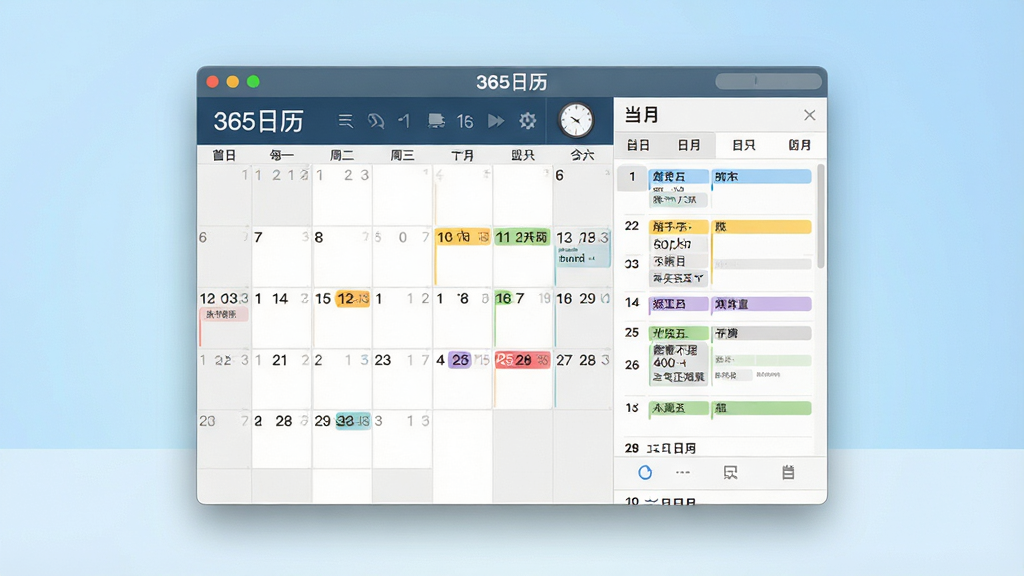Screen dimensions: 1024x576
Task: Open the green event on day 25 in panel
Action: tap(679, 333)
